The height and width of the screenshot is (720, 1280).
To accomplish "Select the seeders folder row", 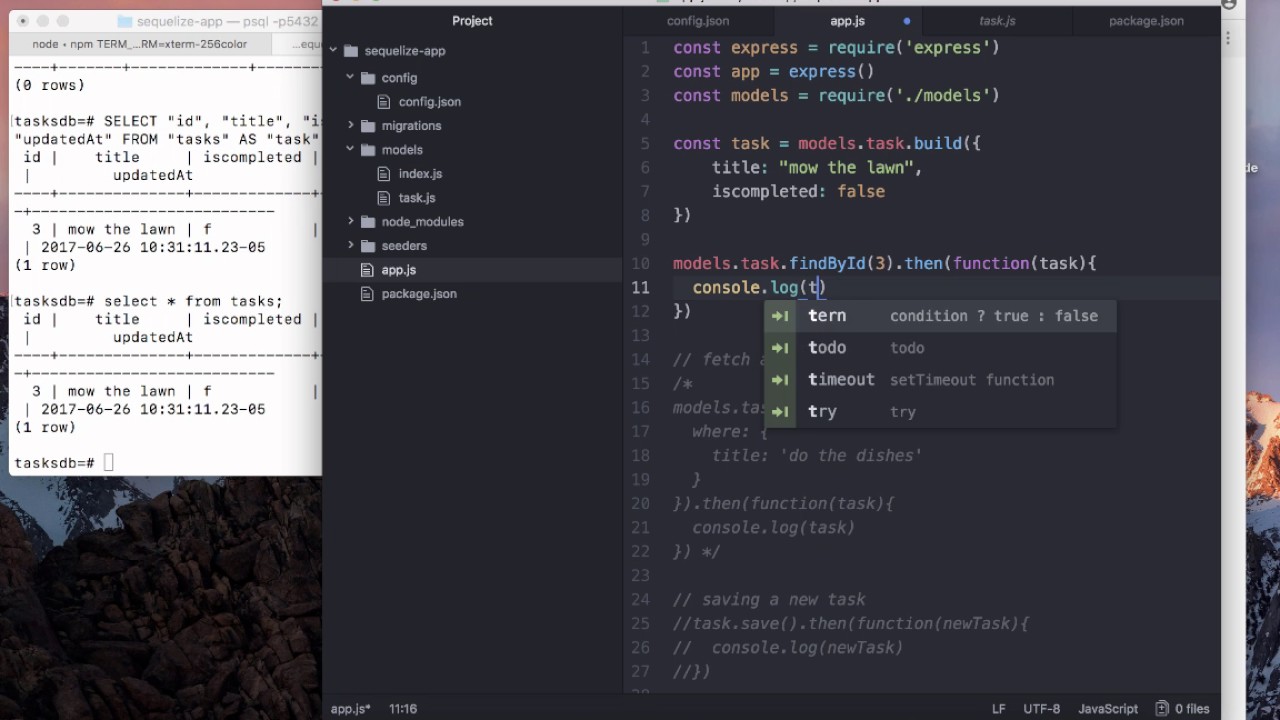I will (x=472, y=246).
